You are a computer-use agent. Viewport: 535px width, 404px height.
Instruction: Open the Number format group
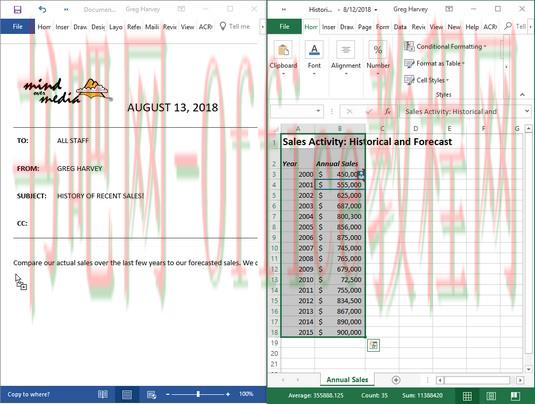378,57
